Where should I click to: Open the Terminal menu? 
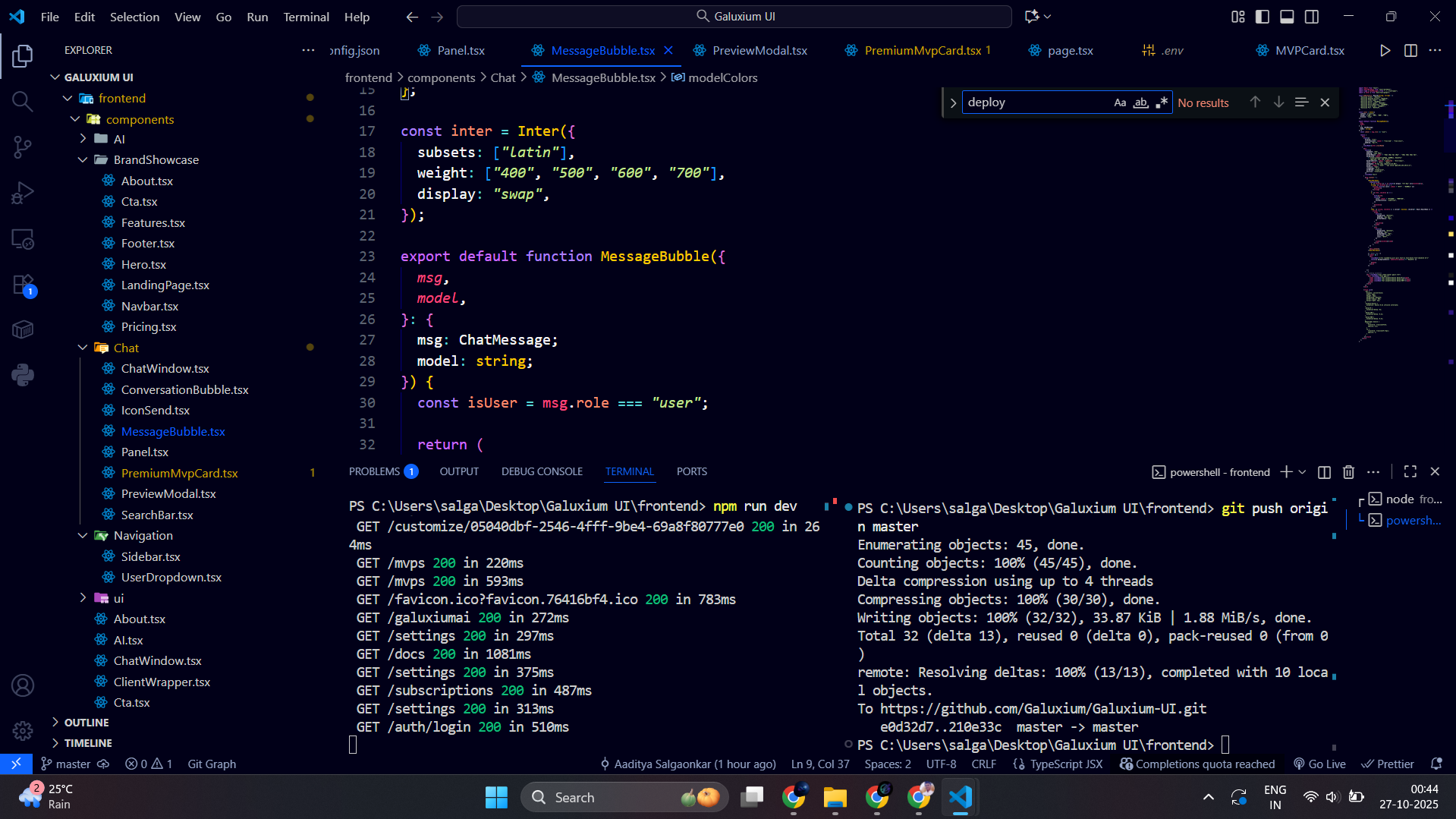(x=306, y=17)
